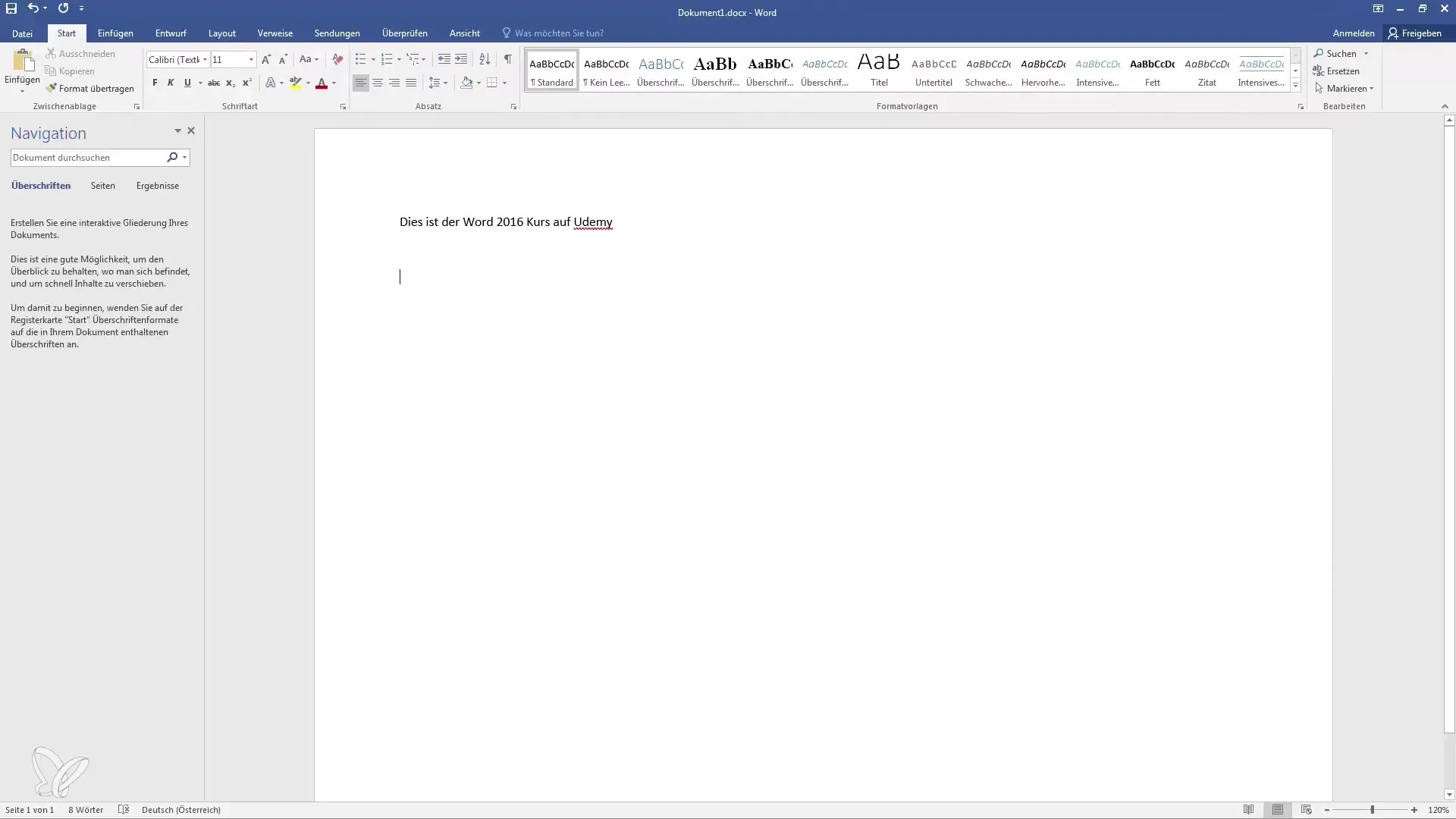1456x819 pixels.
Task: Switch to the Überprüfen ribbon tab
Action: (x=405, y=33)
